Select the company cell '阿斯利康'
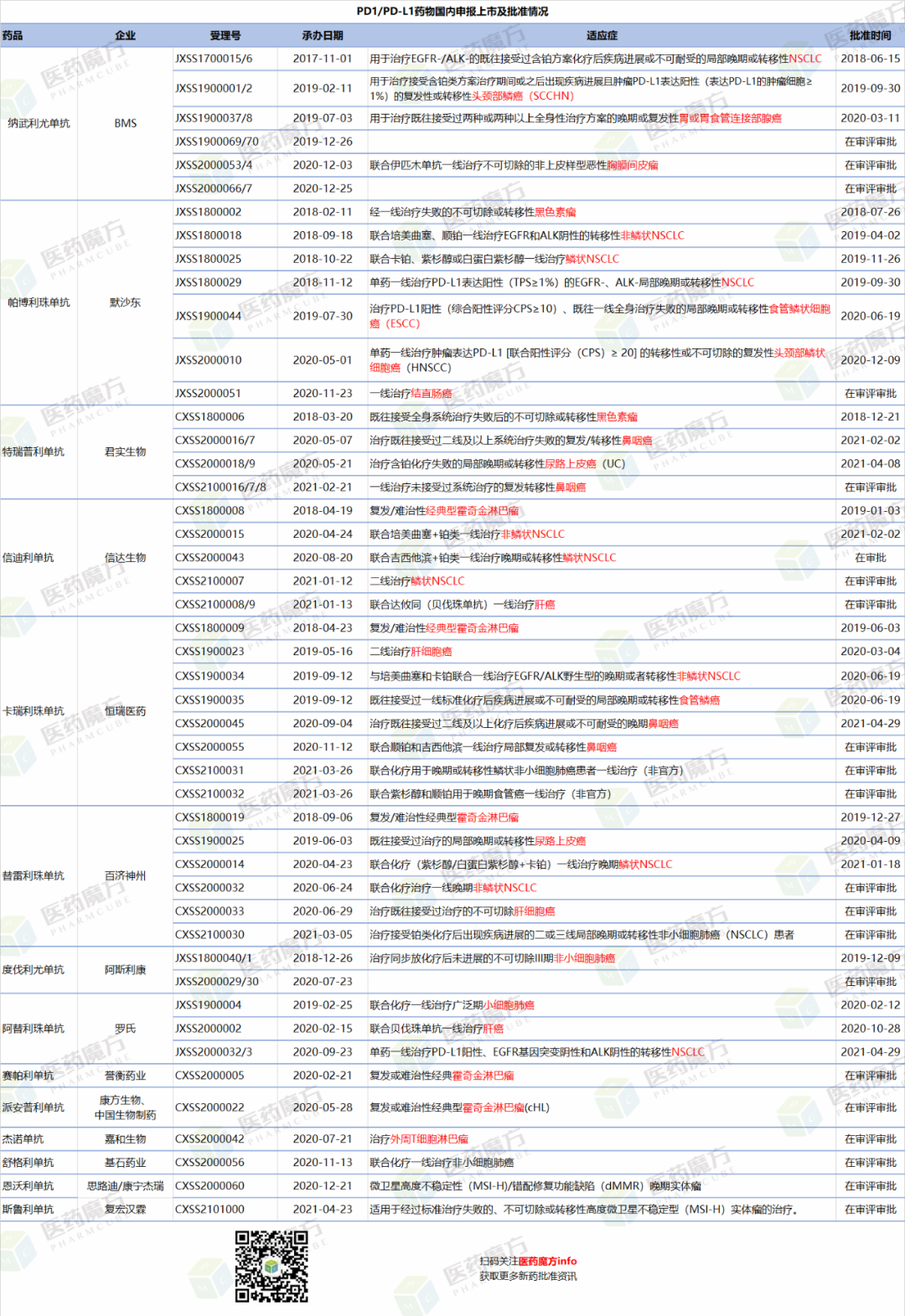Viewport: 905px width, 1316px height. (x=126, y=969)
